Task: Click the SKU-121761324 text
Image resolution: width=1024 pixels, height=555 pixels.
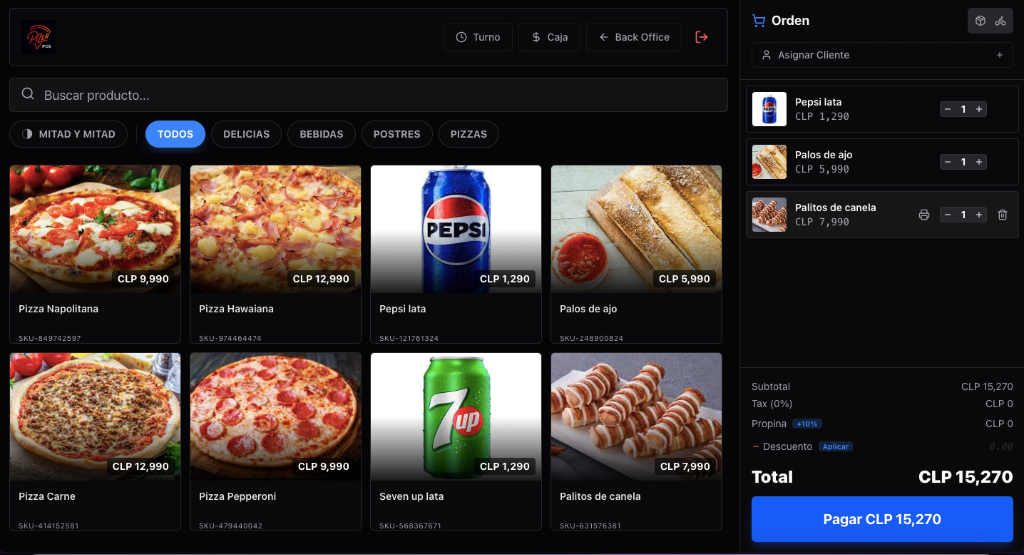Action: 409,338
